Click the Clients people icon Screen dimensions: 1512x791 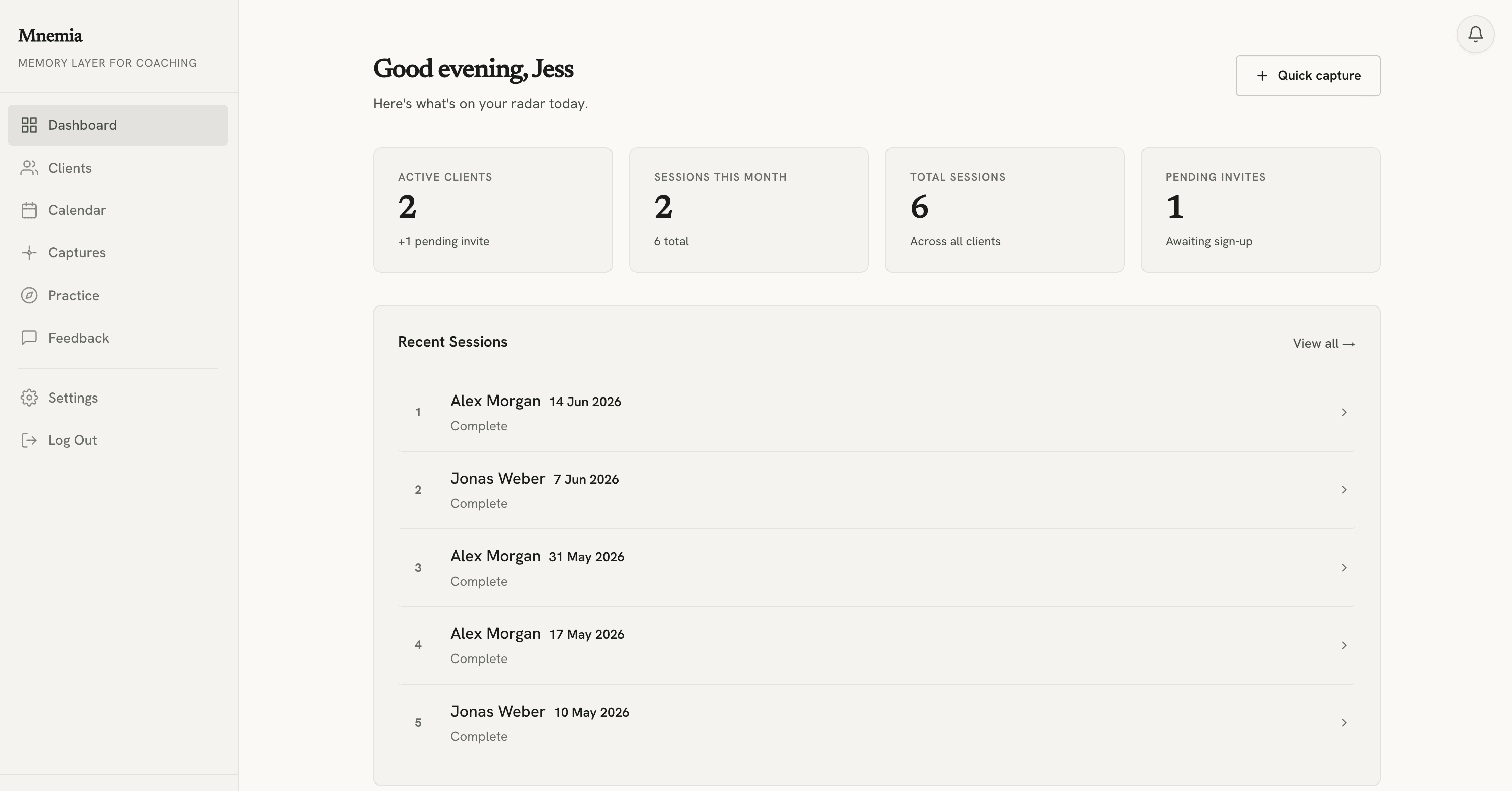(x=29, y=168)
